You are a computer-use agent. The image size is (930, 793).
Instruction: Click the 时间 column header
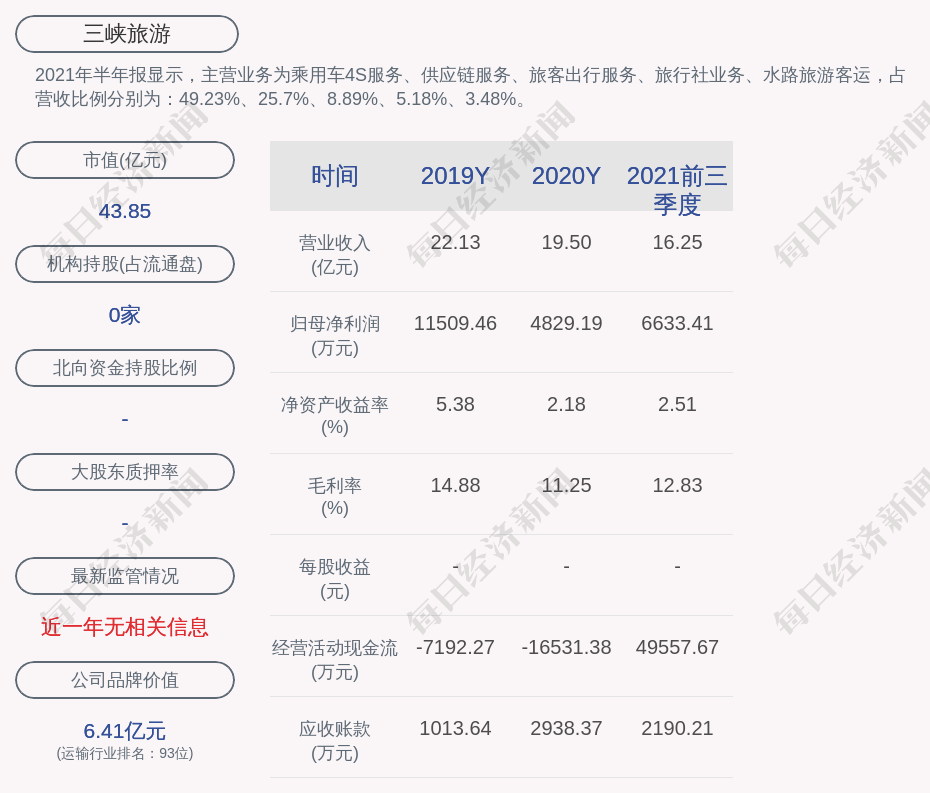coord(334,176)
